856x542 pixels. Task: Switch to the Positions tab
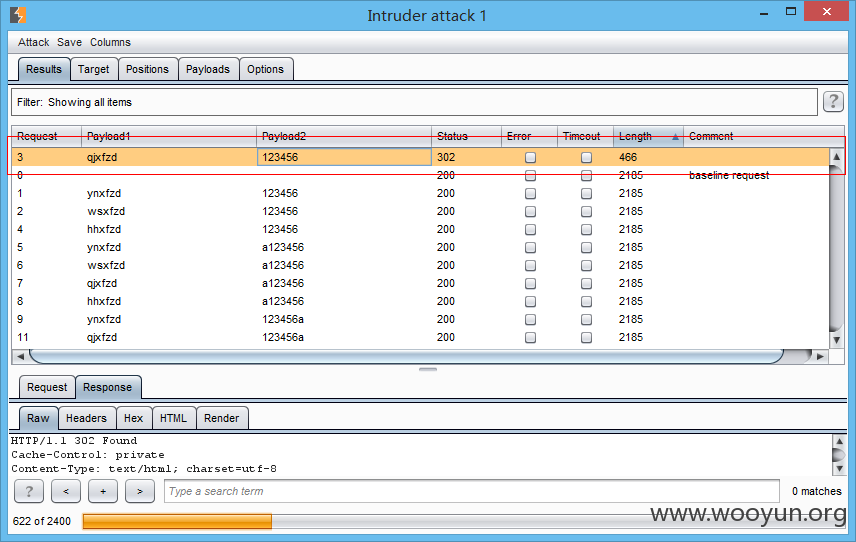coord(147,69)
